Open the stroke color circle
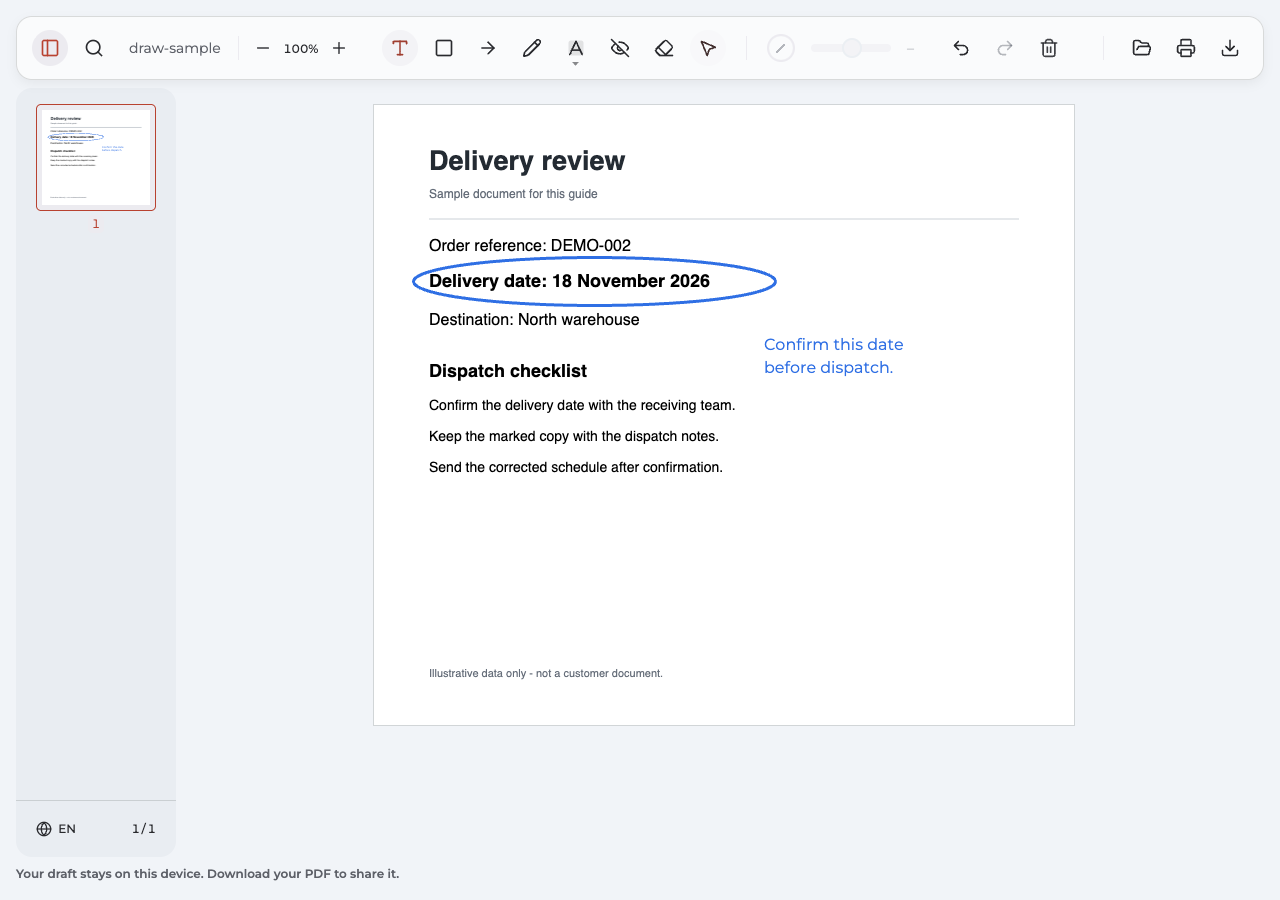Viewport: 1280px width, 900px height. click(781, 48)
